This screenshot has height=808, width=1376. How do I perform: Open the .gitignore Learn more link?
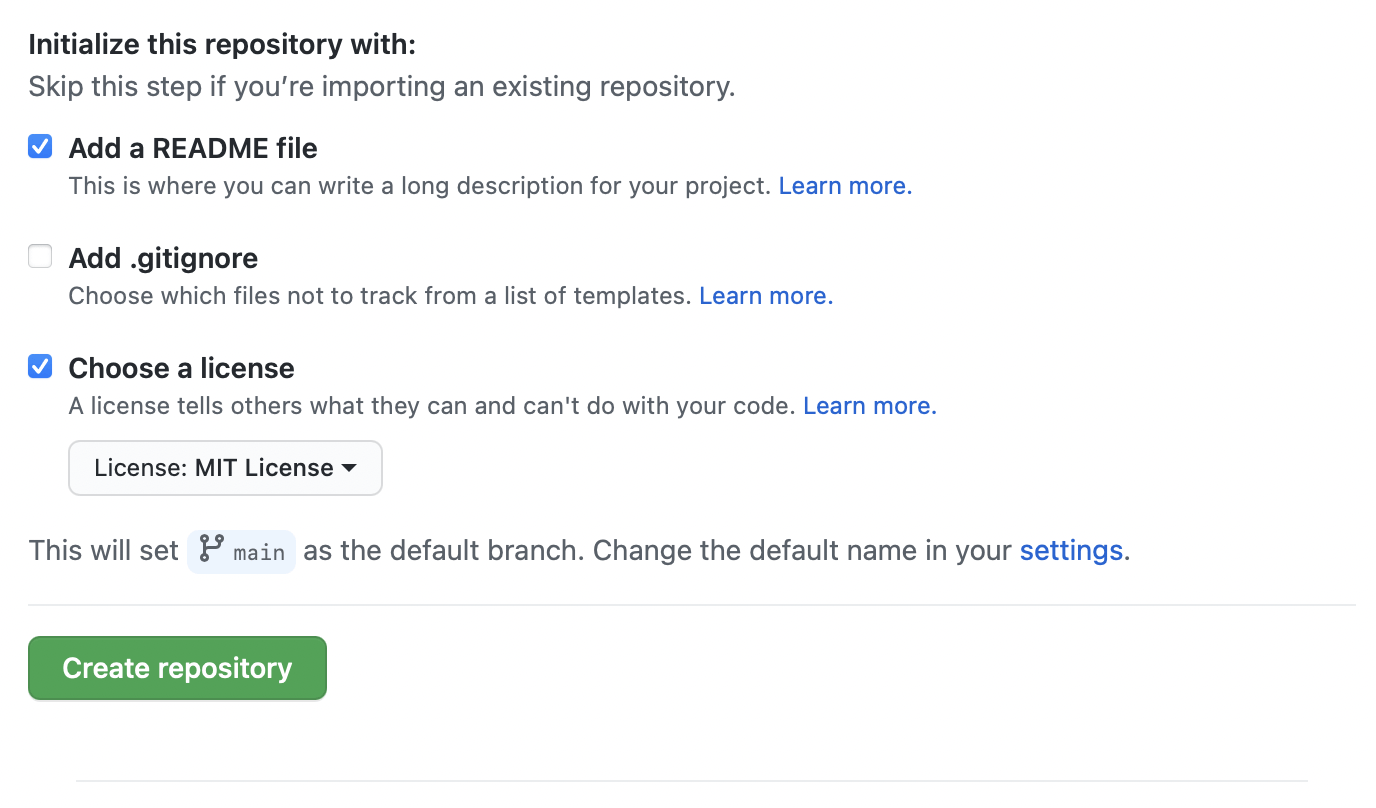point(766,296)
